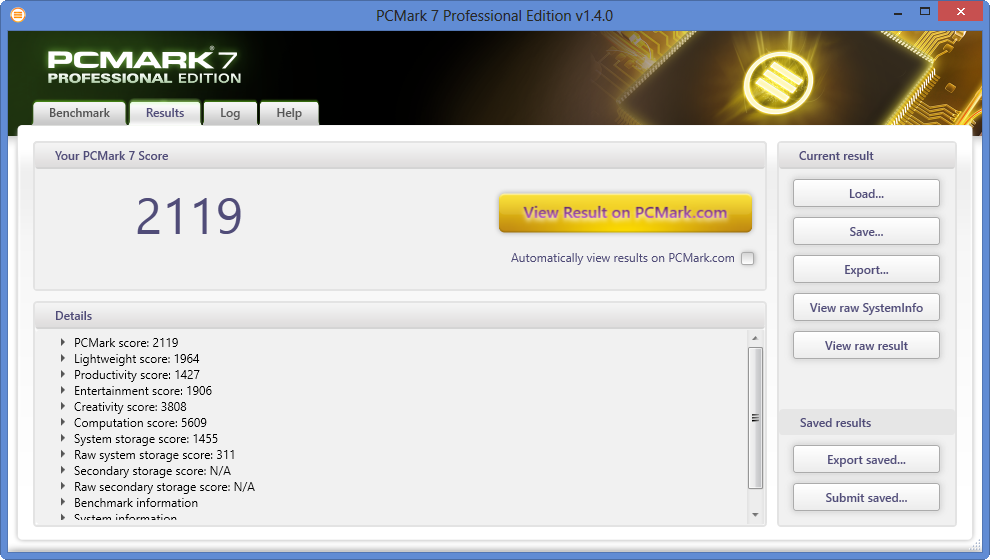Image resolution: width=990 pixels, height=560 pixels.
Task: Click the Details scrollbar down arrow
Action: tap(755, 515)
